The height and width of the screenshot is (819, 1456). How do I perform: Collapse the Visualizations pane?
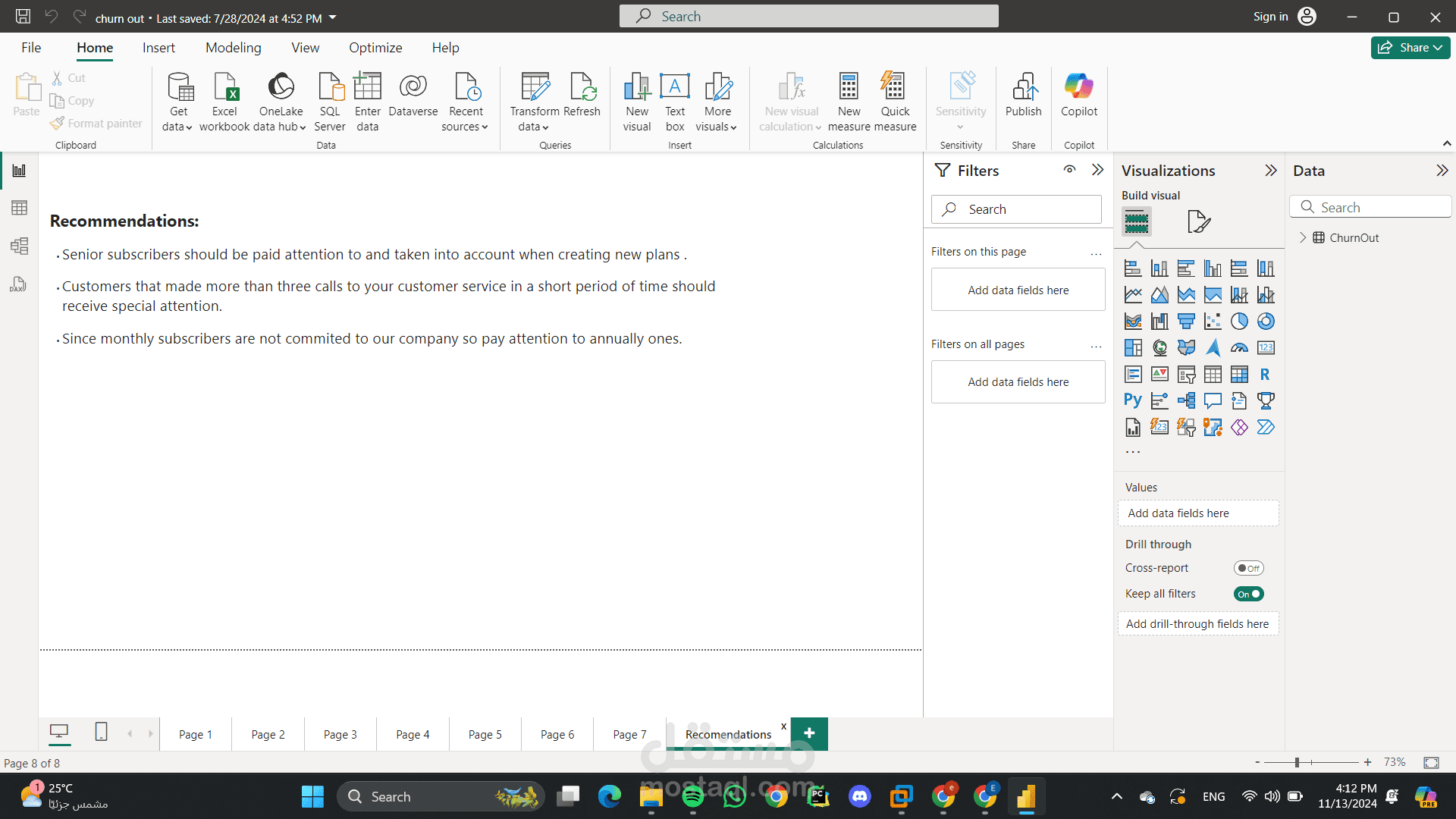1271,171
